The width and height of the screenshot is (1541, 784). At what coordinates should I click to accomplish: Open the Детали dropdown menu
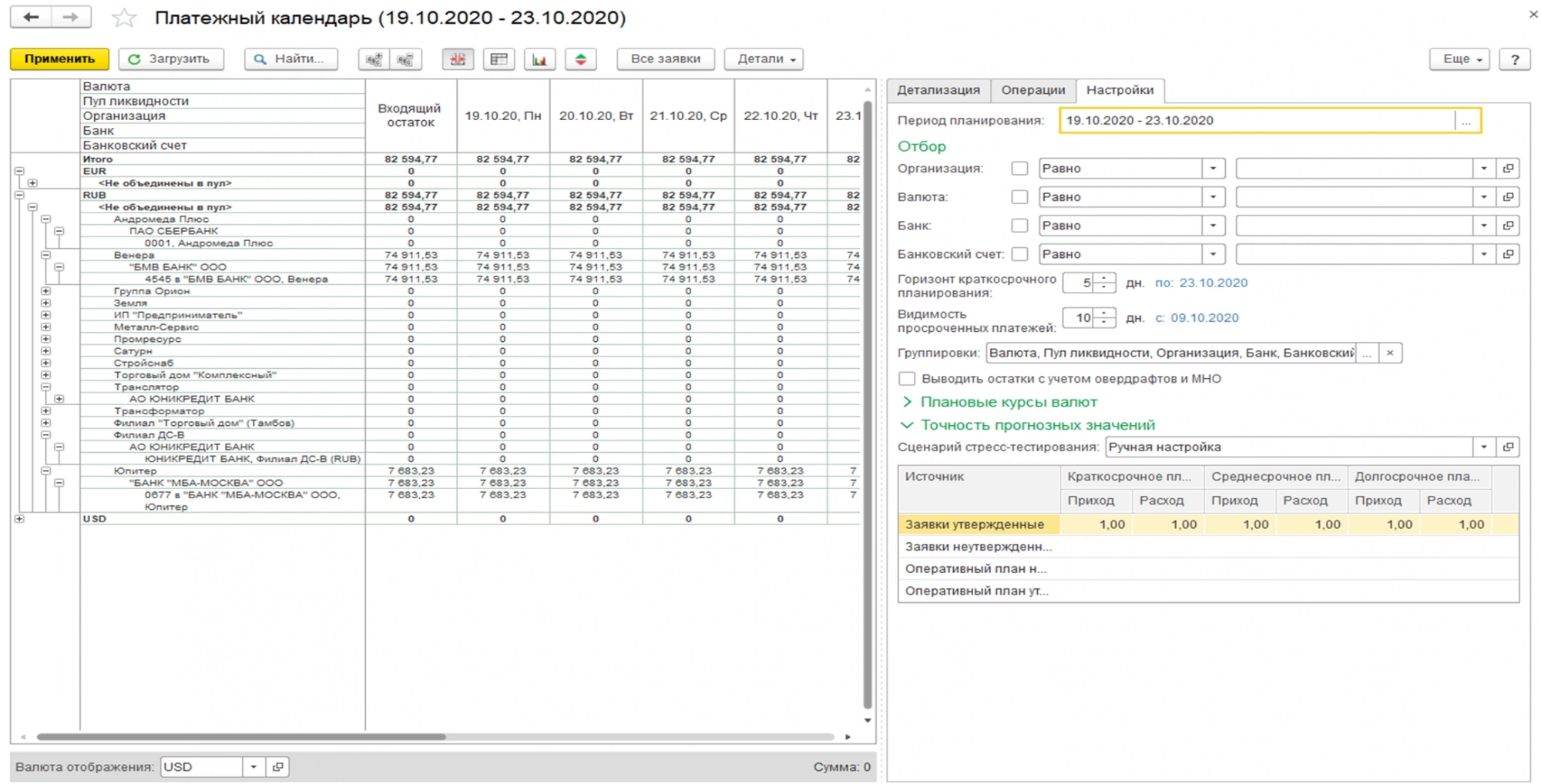tap(764, 59)
